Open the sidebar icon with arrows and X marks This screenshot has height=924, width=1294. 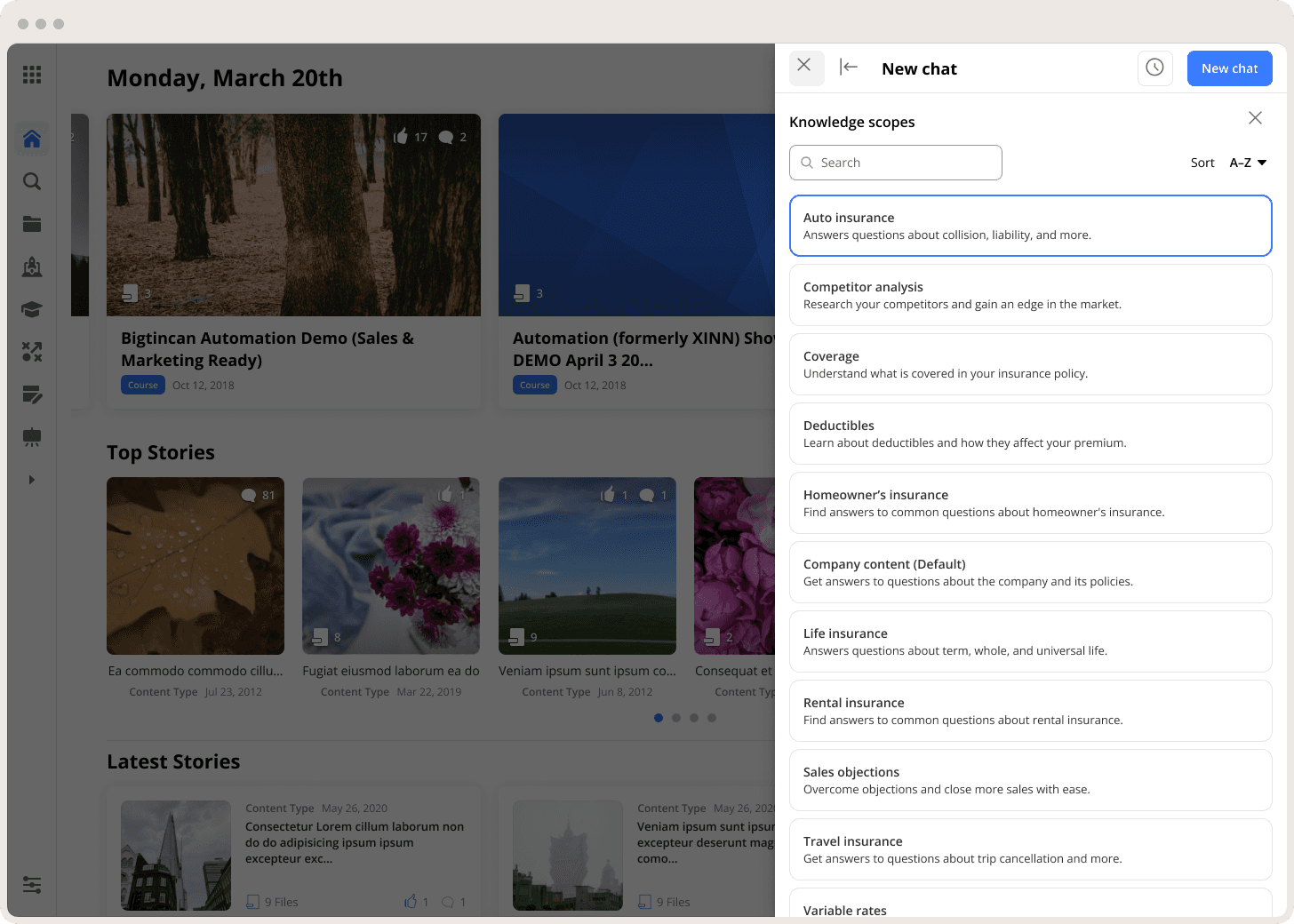pyautogui.click(x=32, y=352)
